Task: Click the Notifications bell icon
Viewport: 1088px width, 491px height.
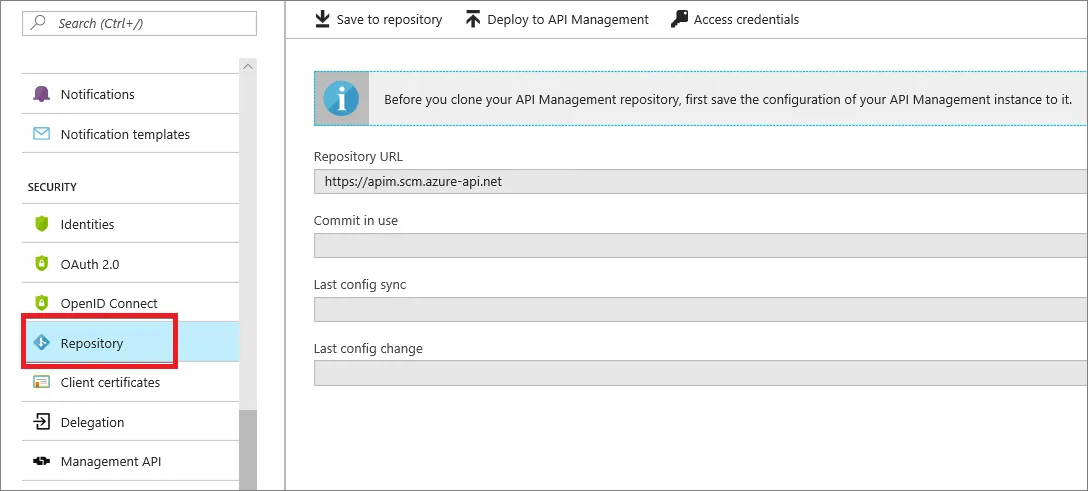Action: (x=41, y=94)
